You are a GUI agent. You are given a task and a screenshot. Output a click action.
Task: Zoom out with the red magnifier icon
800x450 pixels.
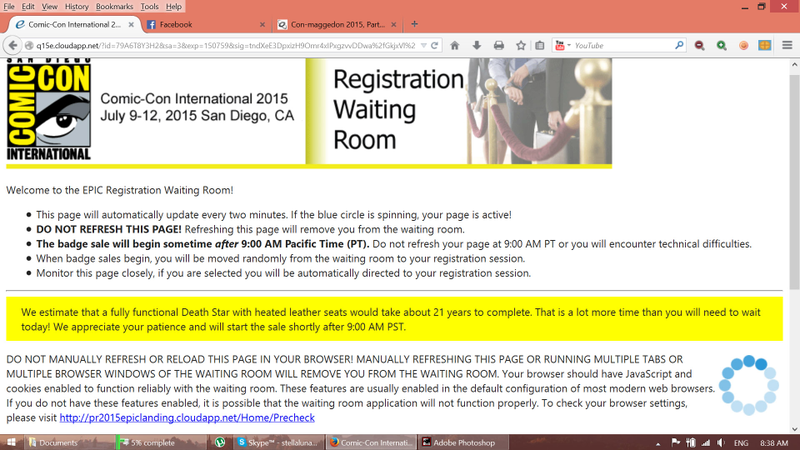(699, 45)
